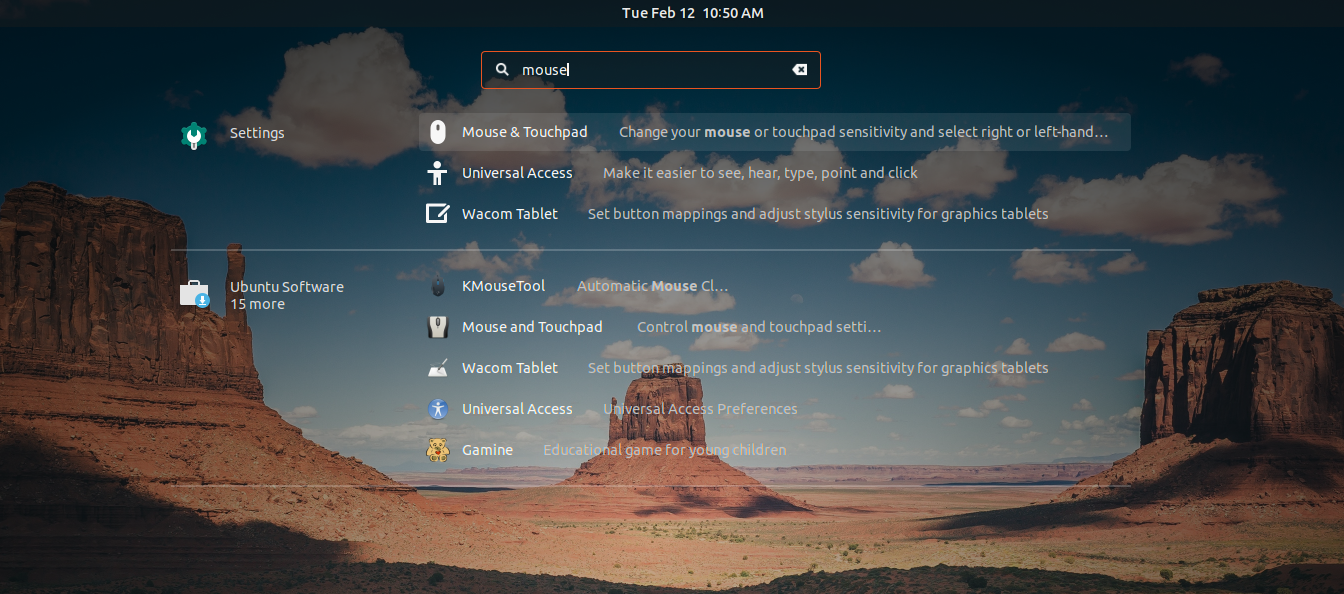Show the '15 more' software results

click(257, 304)
